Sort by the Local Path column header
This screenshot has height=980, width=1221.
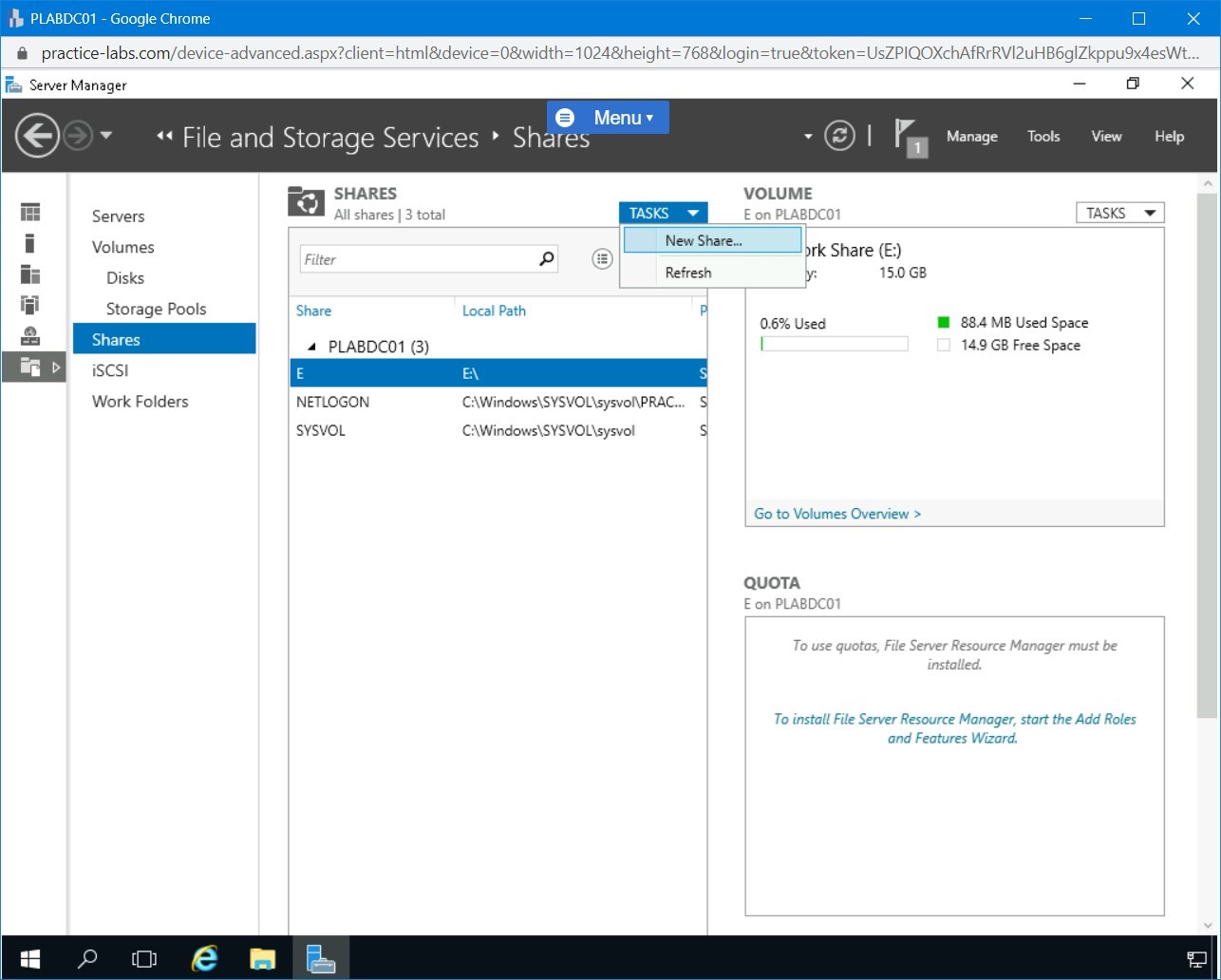point(494,311)
